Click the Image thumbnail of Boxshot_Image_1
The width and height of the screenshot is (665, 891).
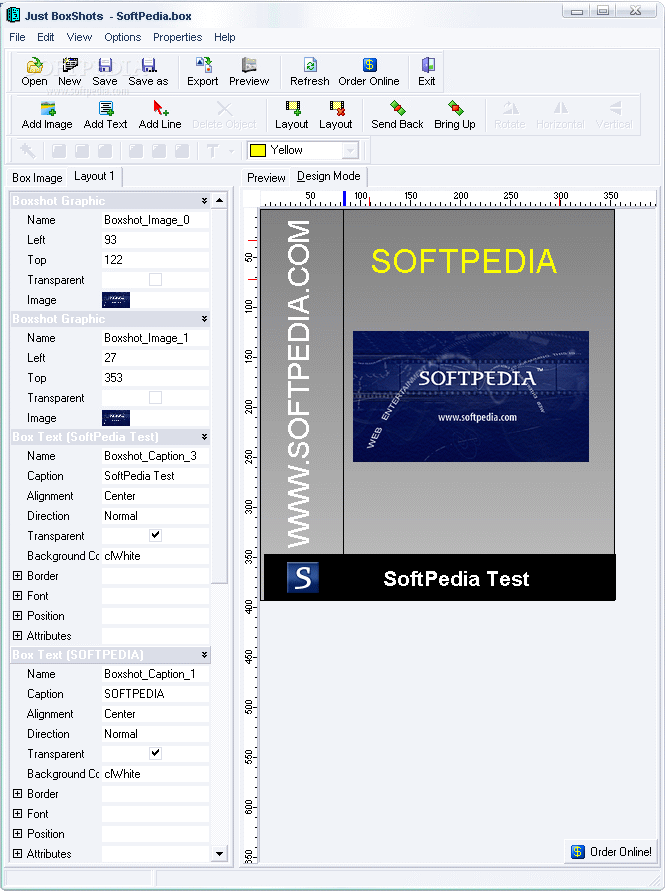116,418
